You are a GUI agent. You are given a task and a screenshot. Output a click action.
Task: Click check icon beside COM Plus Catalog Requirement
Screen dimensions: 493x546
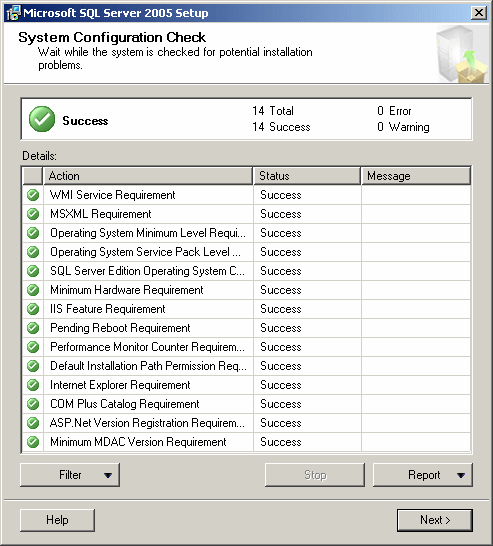[x=33, y=404]
